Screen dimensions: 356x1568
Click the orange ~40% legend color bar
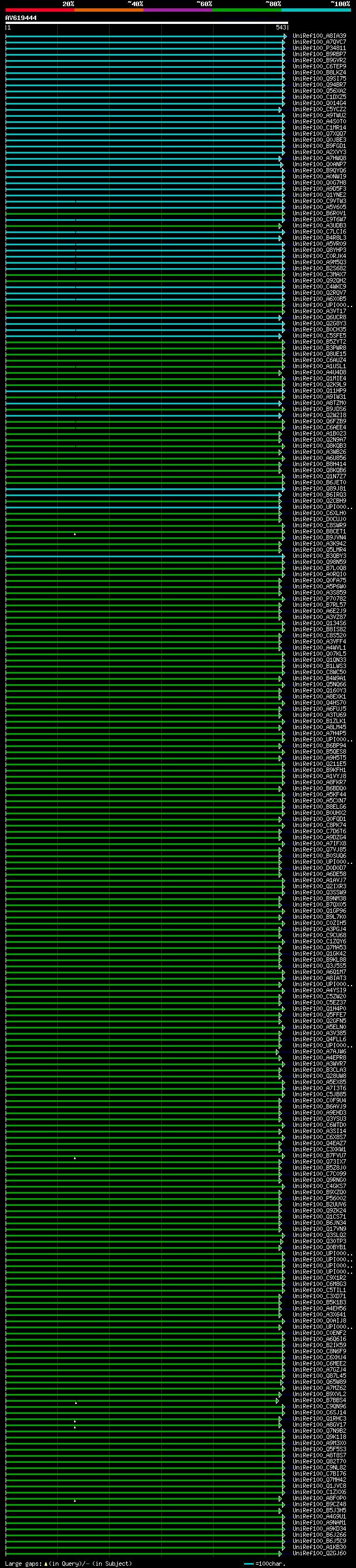coord(109,10)
